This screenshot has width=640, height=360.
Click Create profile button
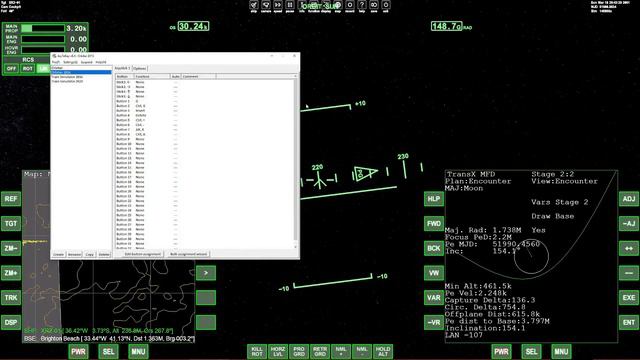[x=58, y=254]
